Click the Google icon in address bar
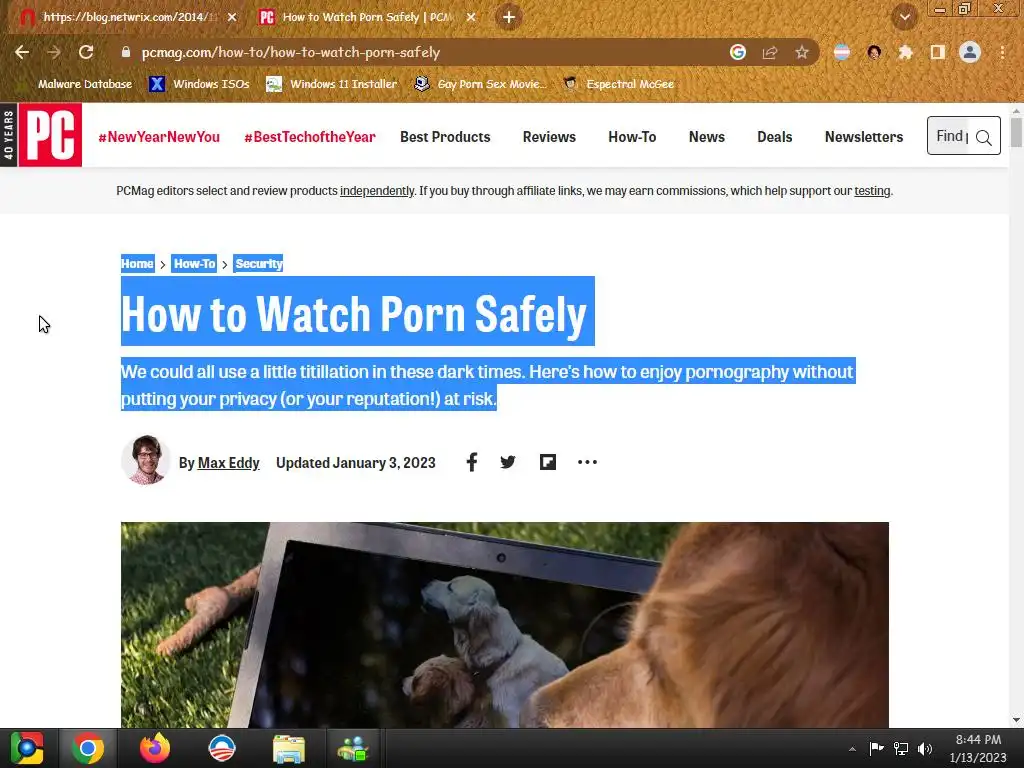The height and width of the screenshot is (768, 1024). point(738,52)
